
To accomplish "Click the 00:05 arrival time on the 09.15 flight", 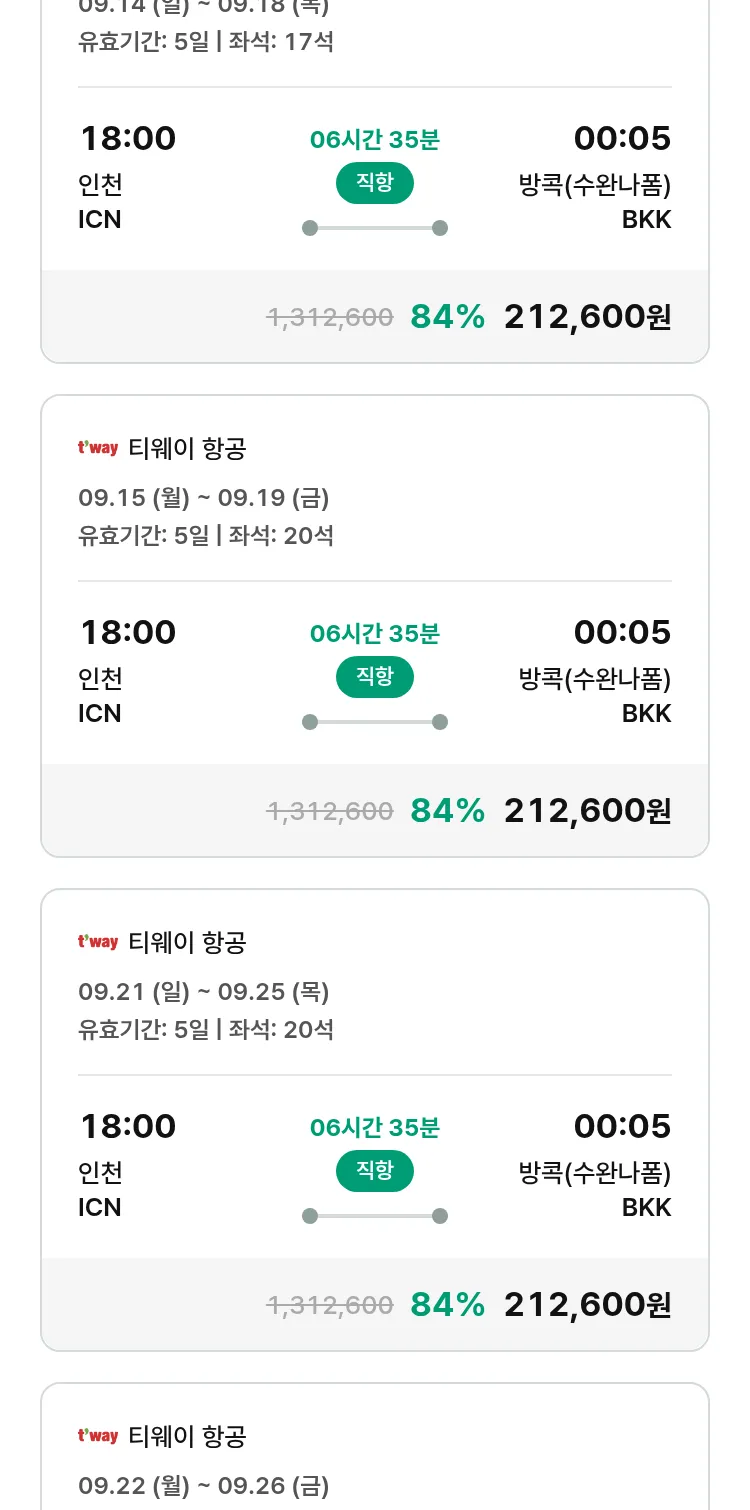I will click(x=622, y=633).
